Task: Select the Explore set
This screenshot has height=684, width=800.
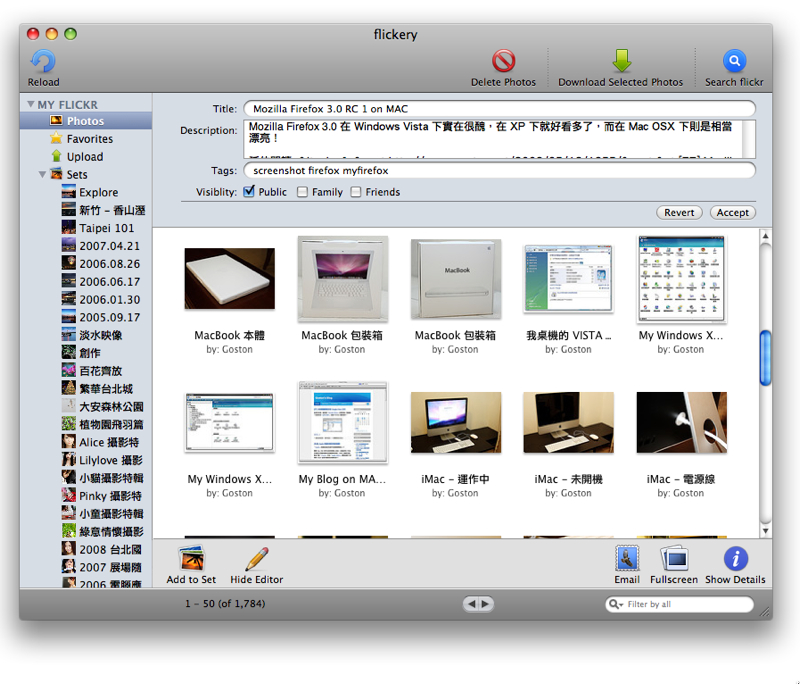Action: pyautogui.click(x=86, y=192)
